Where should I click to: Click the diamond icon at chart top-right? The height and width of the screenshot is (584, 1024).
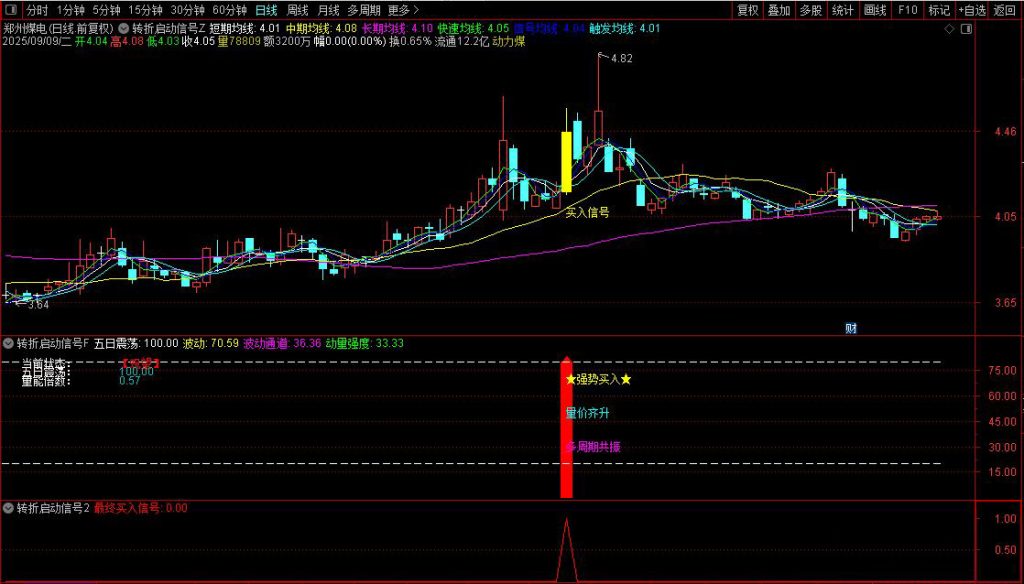pos(949,29)
